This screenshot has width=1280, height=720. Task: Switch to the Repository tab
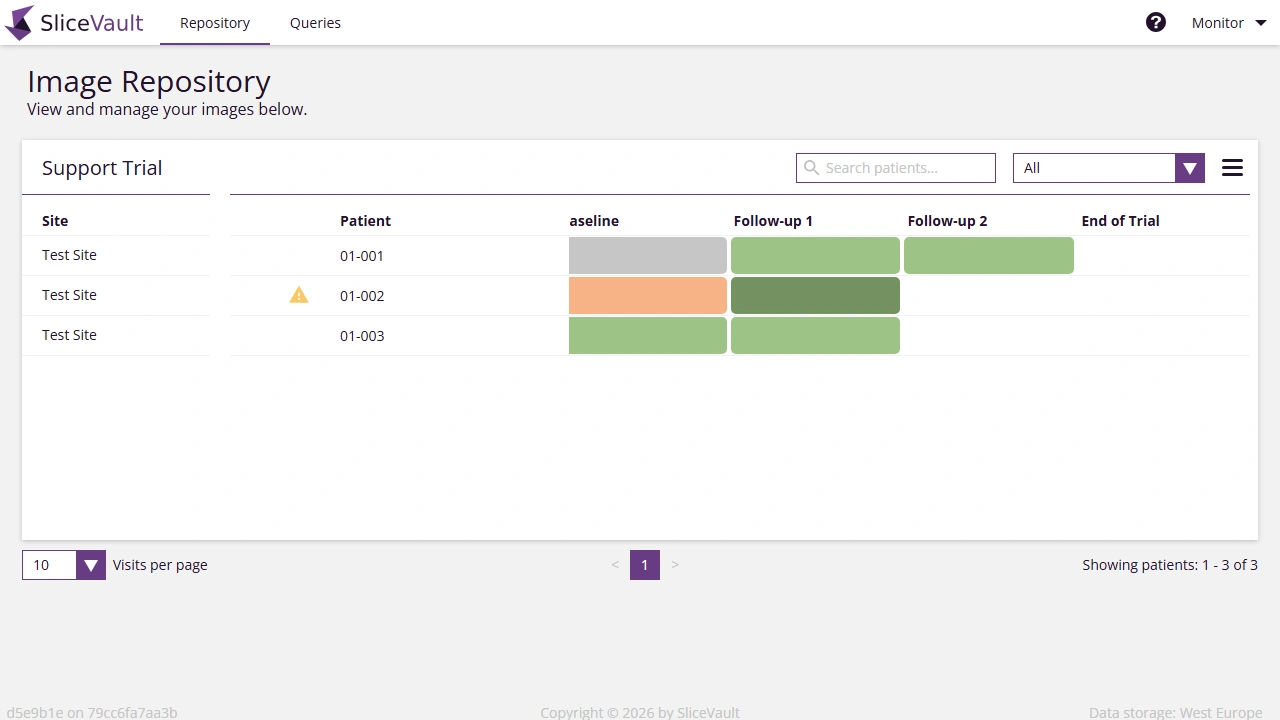pos(214,22)
